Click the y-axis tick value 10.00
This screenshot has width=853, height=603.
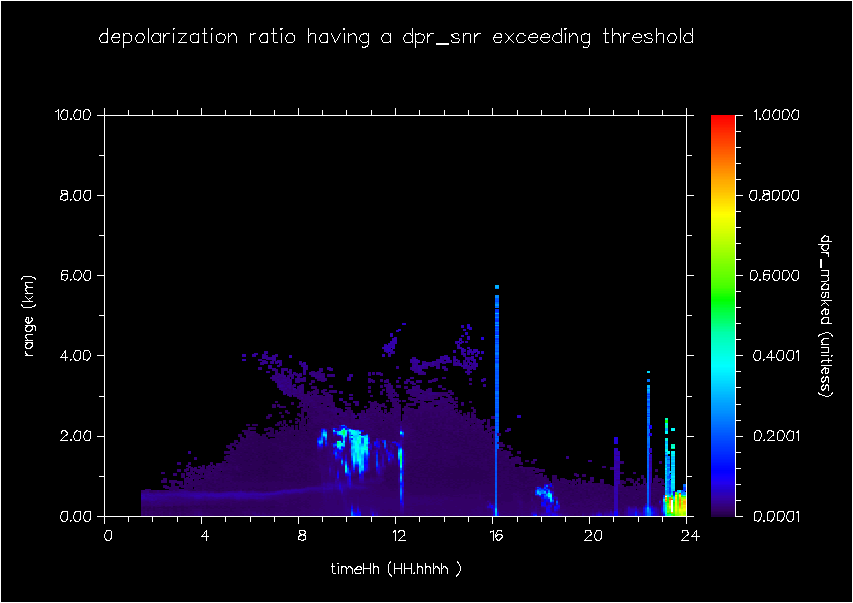(72, 115)
